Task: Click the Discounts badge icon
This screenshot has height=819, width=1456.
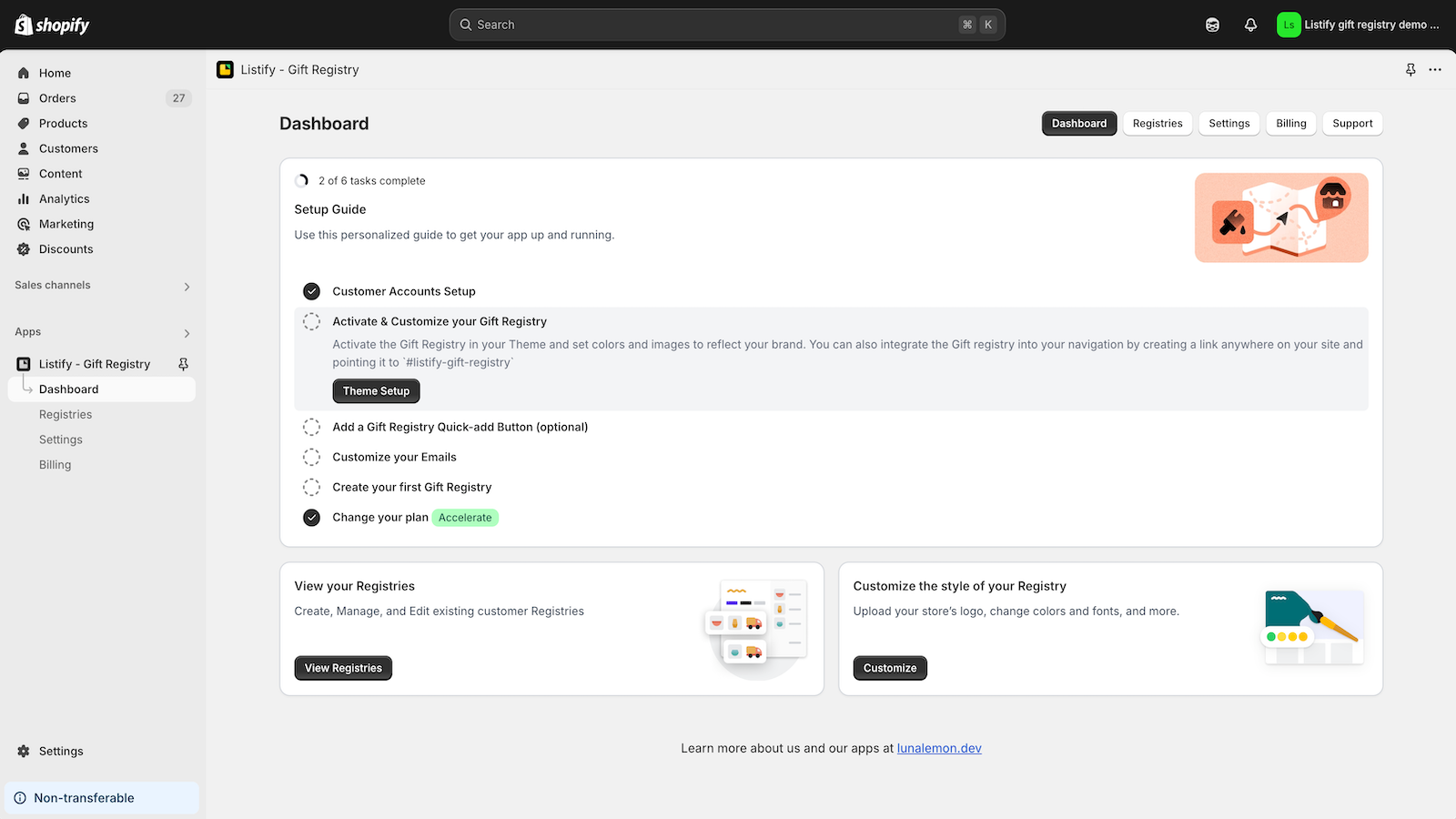Action: 24,249
